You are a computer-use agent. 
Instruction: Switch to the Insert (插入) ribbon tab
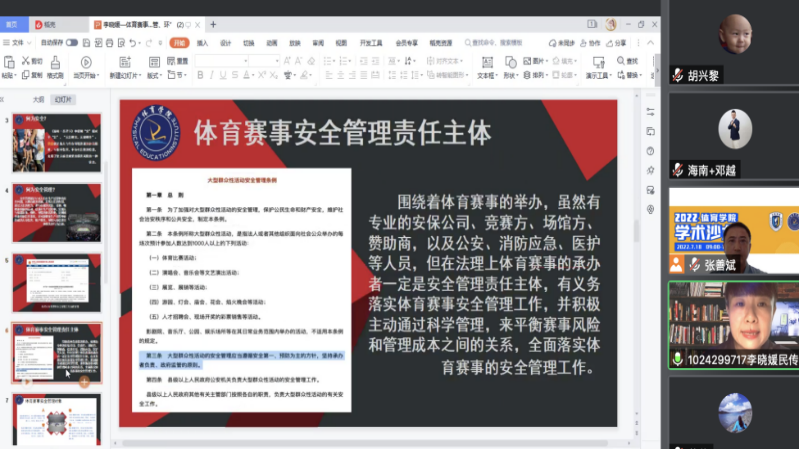click(x=202, y=43)
